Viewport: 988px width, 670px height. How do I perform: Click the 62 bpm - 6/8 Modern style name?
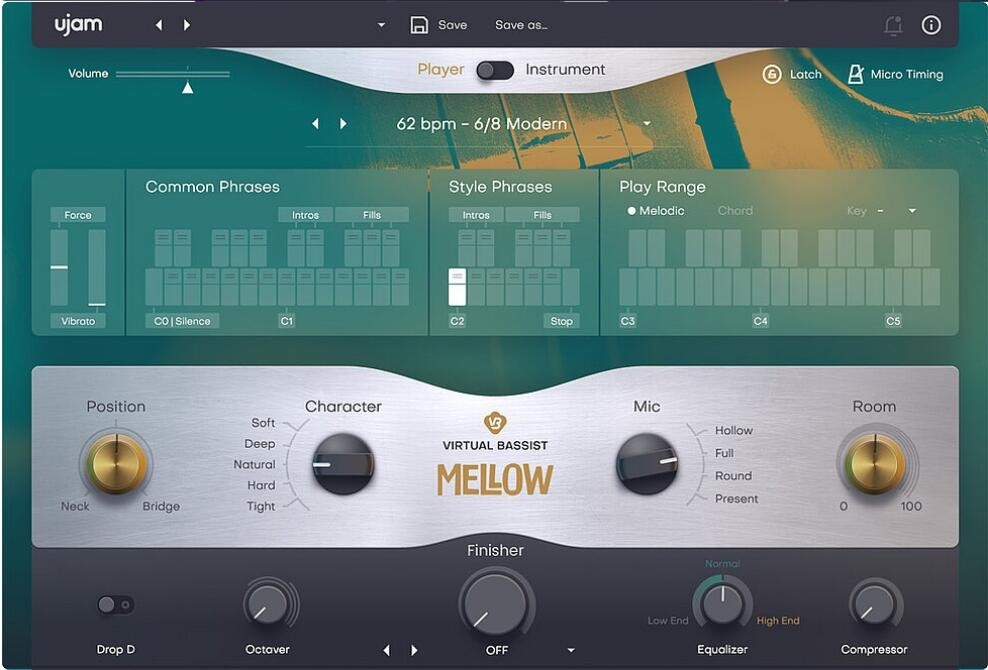481,124
